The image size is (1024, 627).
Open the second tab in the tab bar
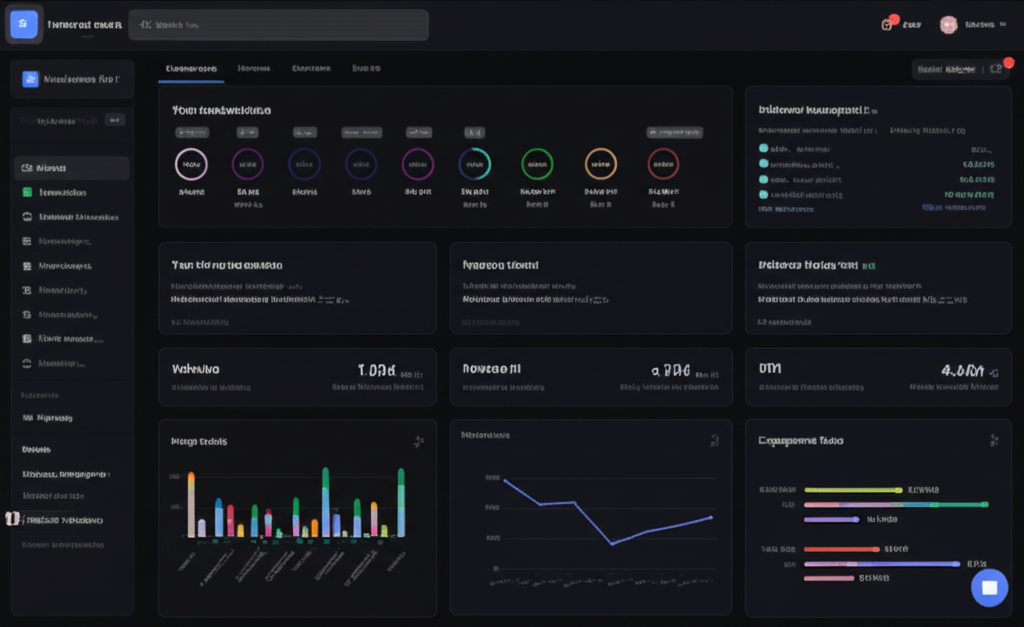[254, 68]
